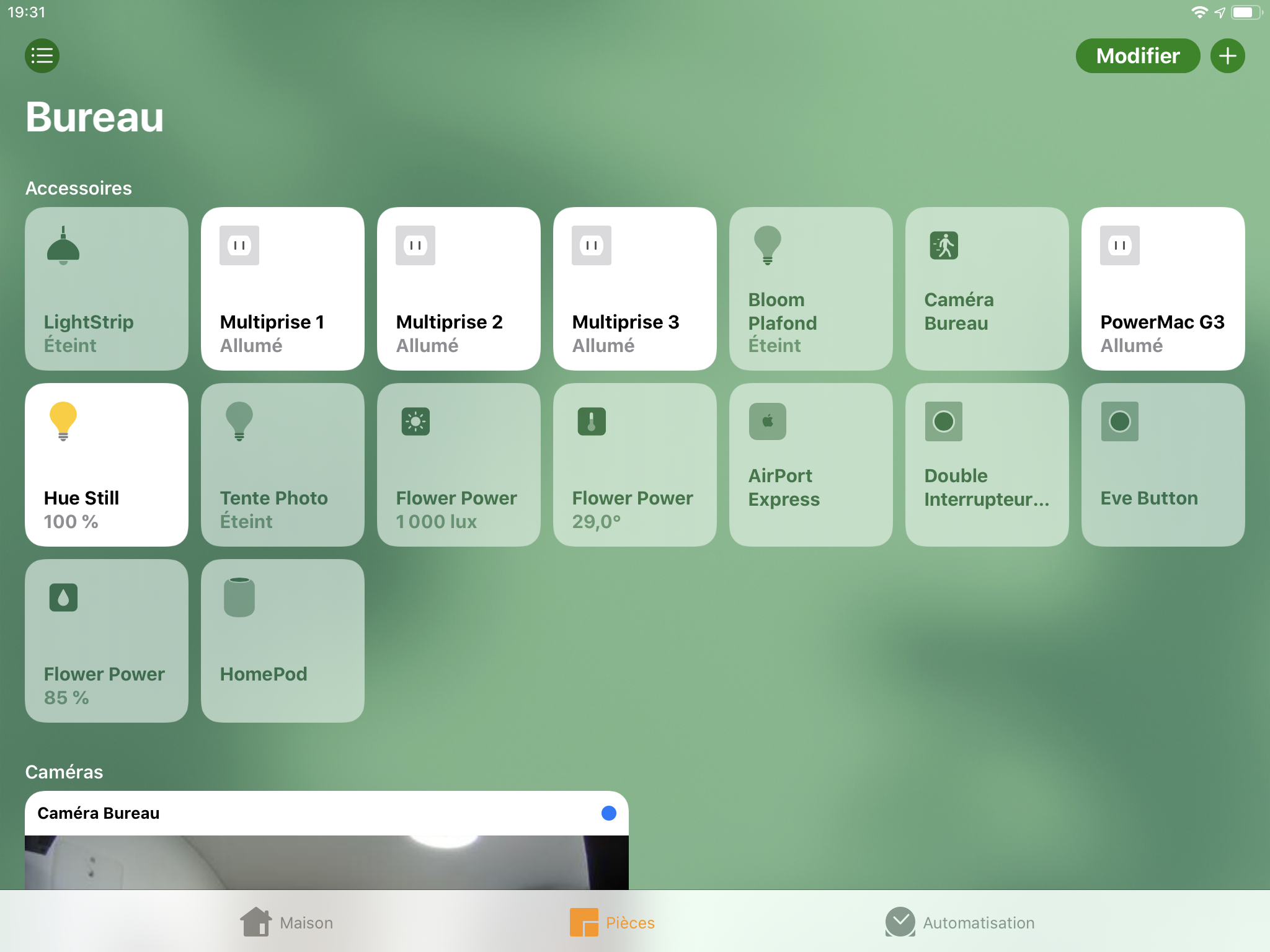1270x952 pixels.
Task: Click the Multiprise 1 outlet icon
Action: point(239,245)
